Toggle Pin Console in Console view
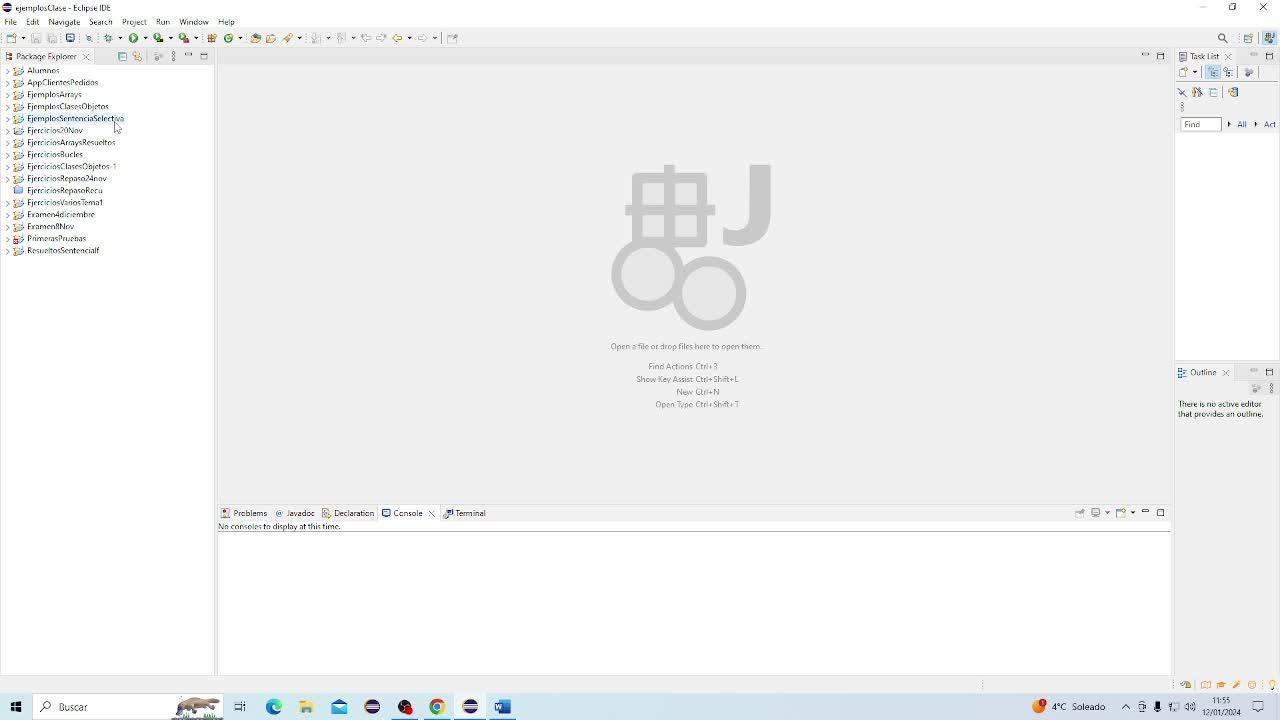The height and width of the screenshot is (720, 1280). click(1080, 513)
